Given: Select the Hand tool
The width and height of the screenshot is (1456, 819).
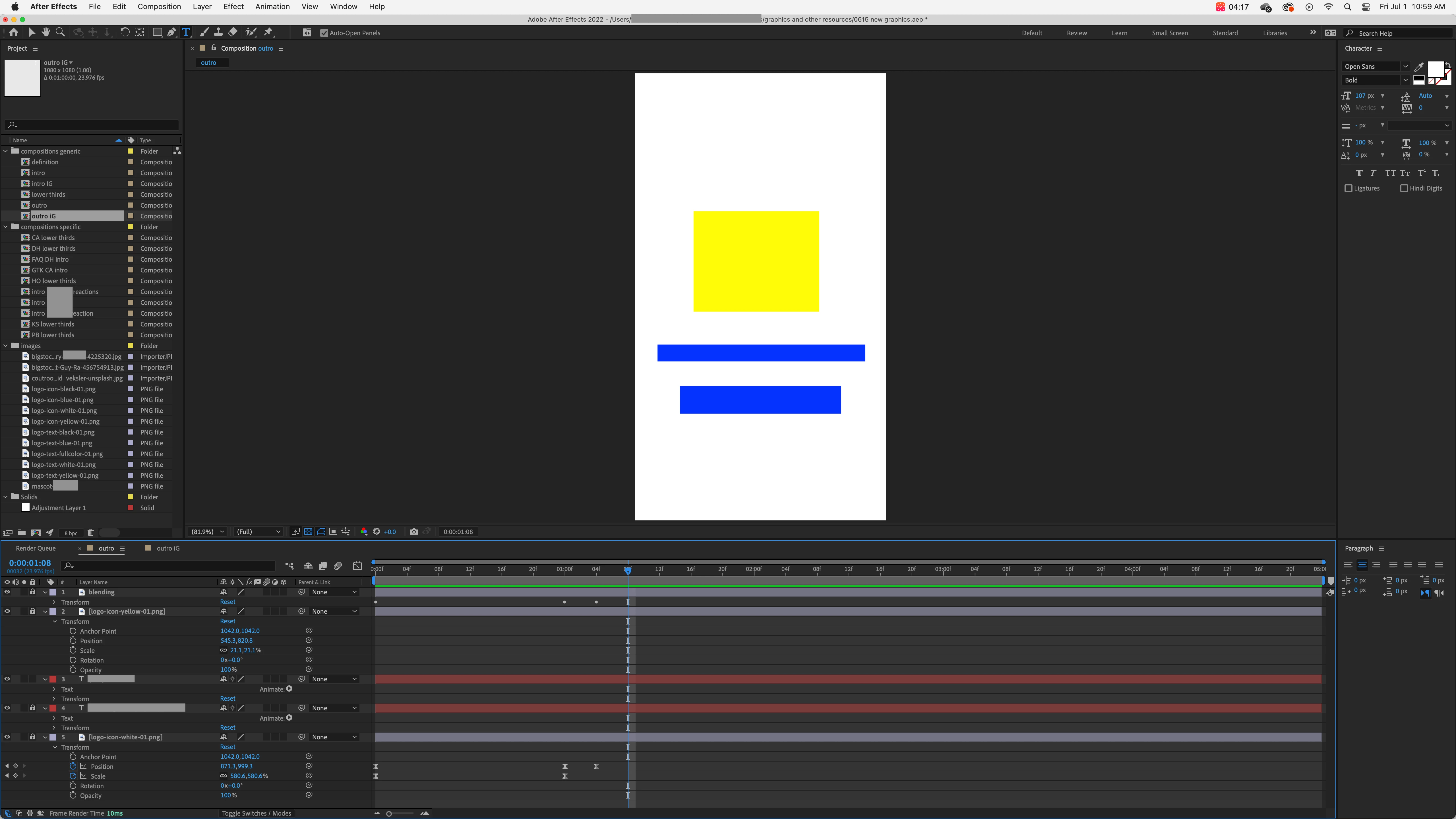Looking at the screenshot, I should pos(46,32).
